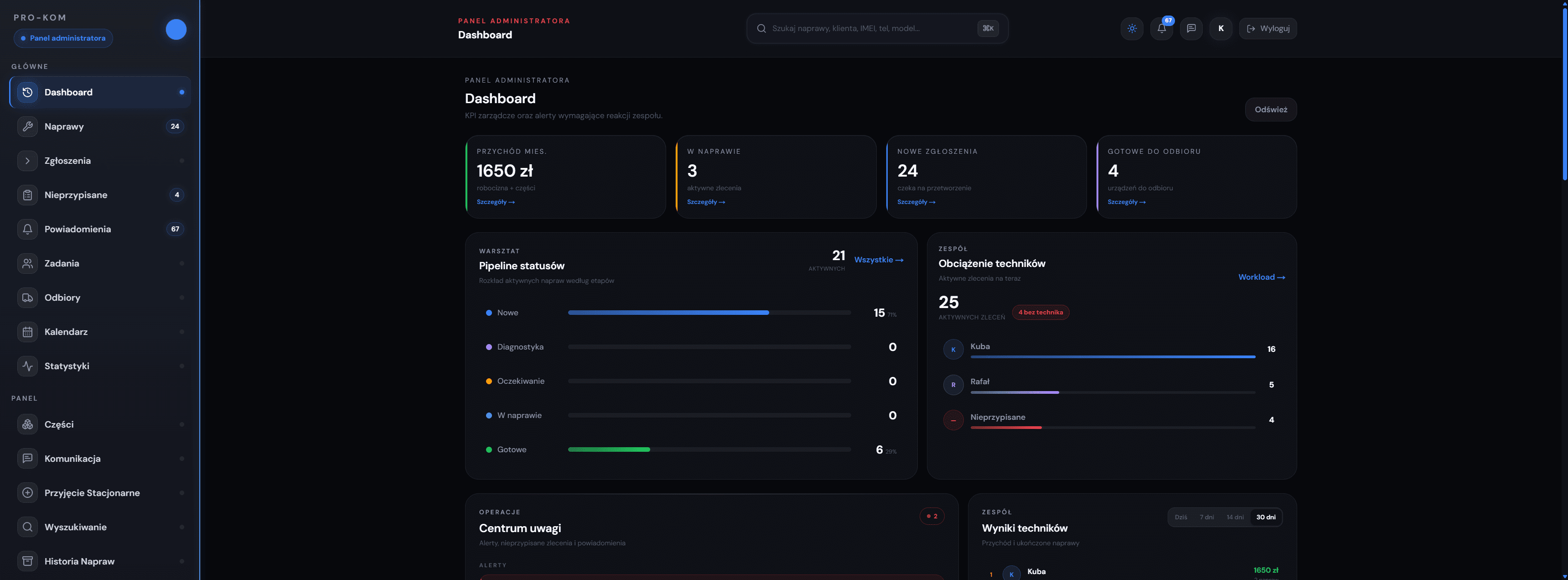The height and width of the screenshot is (580, 1568).
Task: Click the Diagnostyka pipeline row label
Action: (520, 347)
